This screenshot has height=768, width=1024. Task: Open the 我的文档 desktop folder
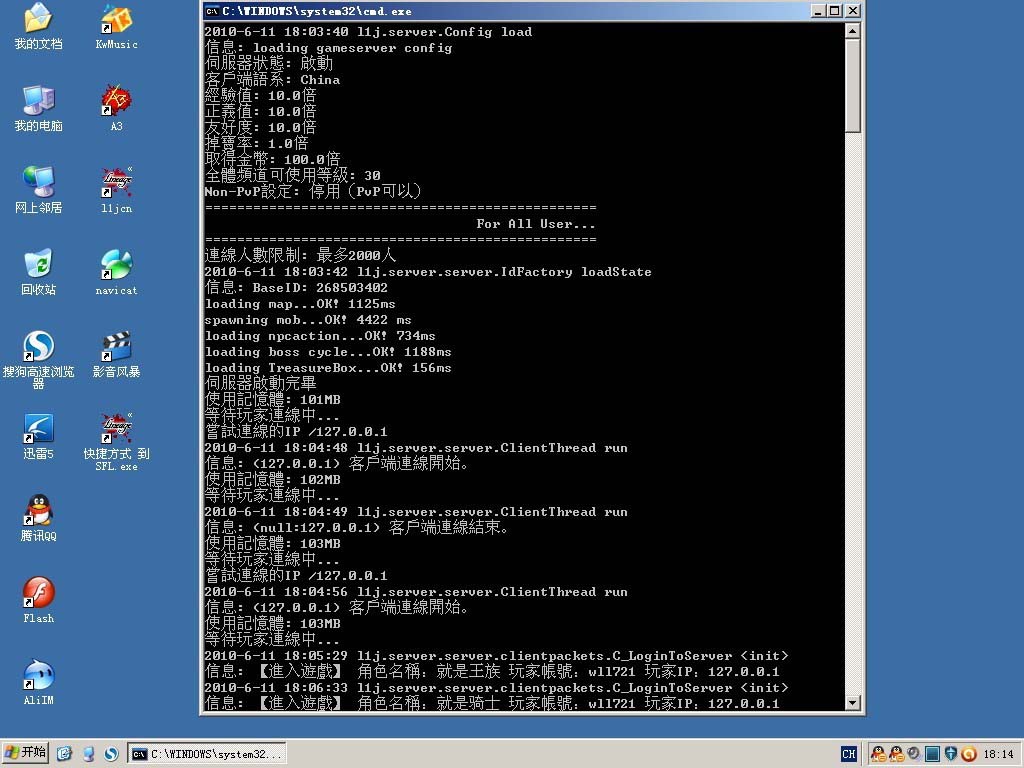coord(38,18)
